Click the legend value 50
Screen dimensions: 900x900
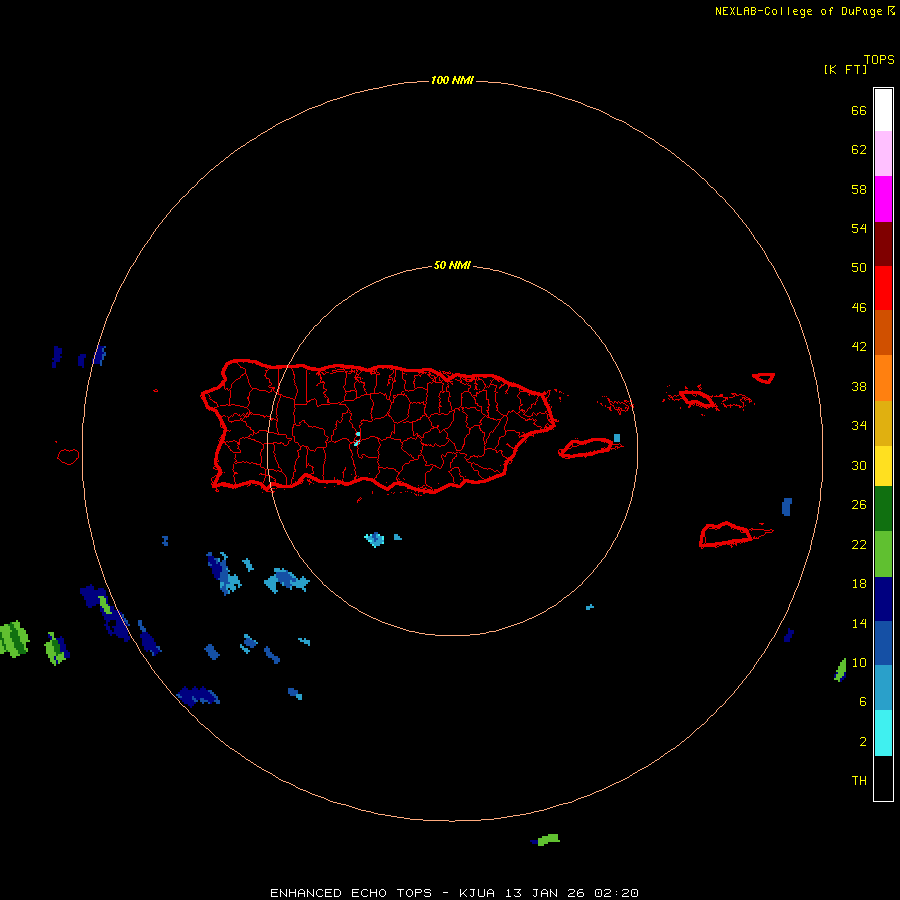[859, 267]
